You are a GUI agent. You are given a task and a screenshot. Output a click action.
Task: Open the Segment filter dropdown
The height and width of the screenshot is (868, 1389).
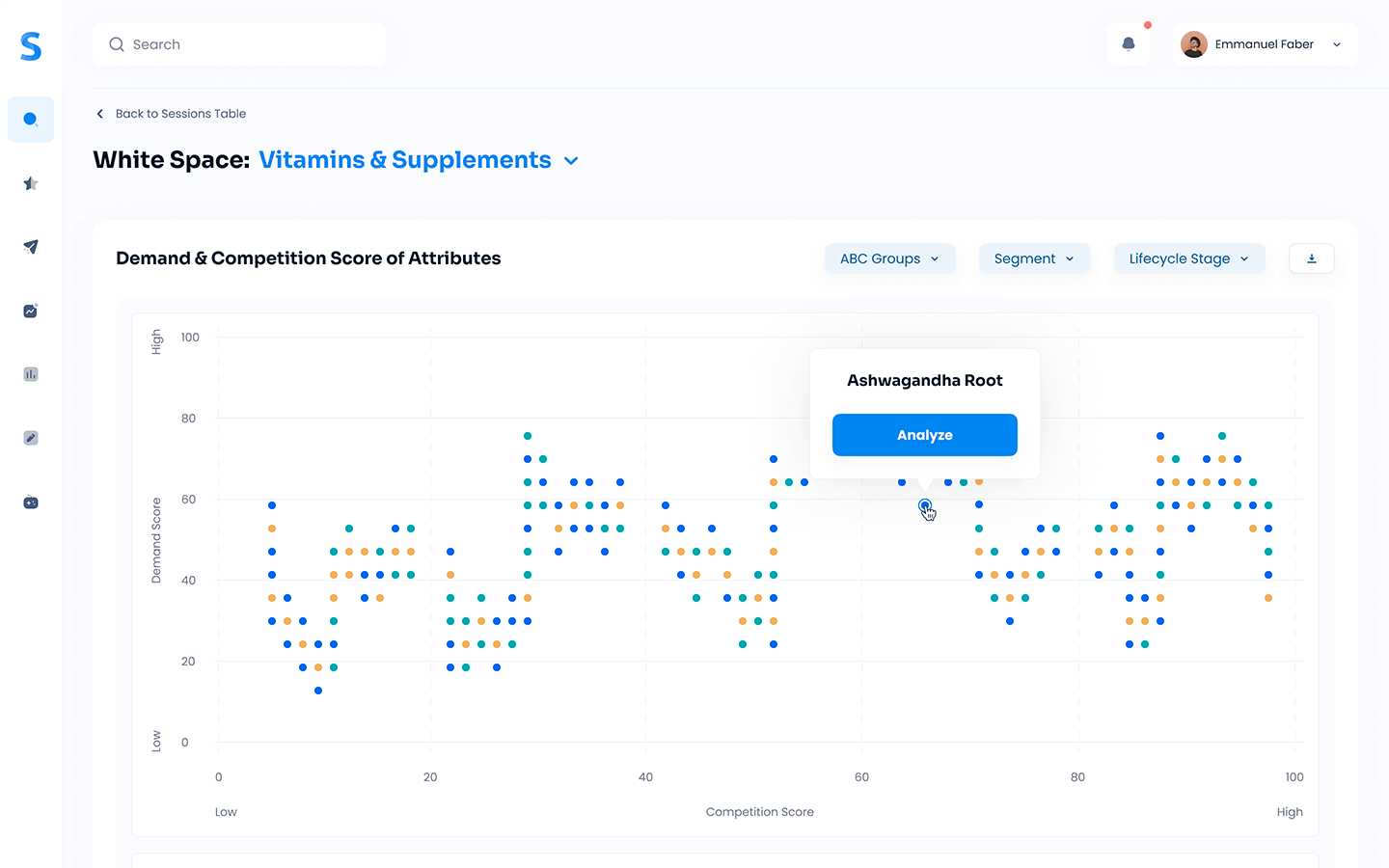[x=1034, y=258]
